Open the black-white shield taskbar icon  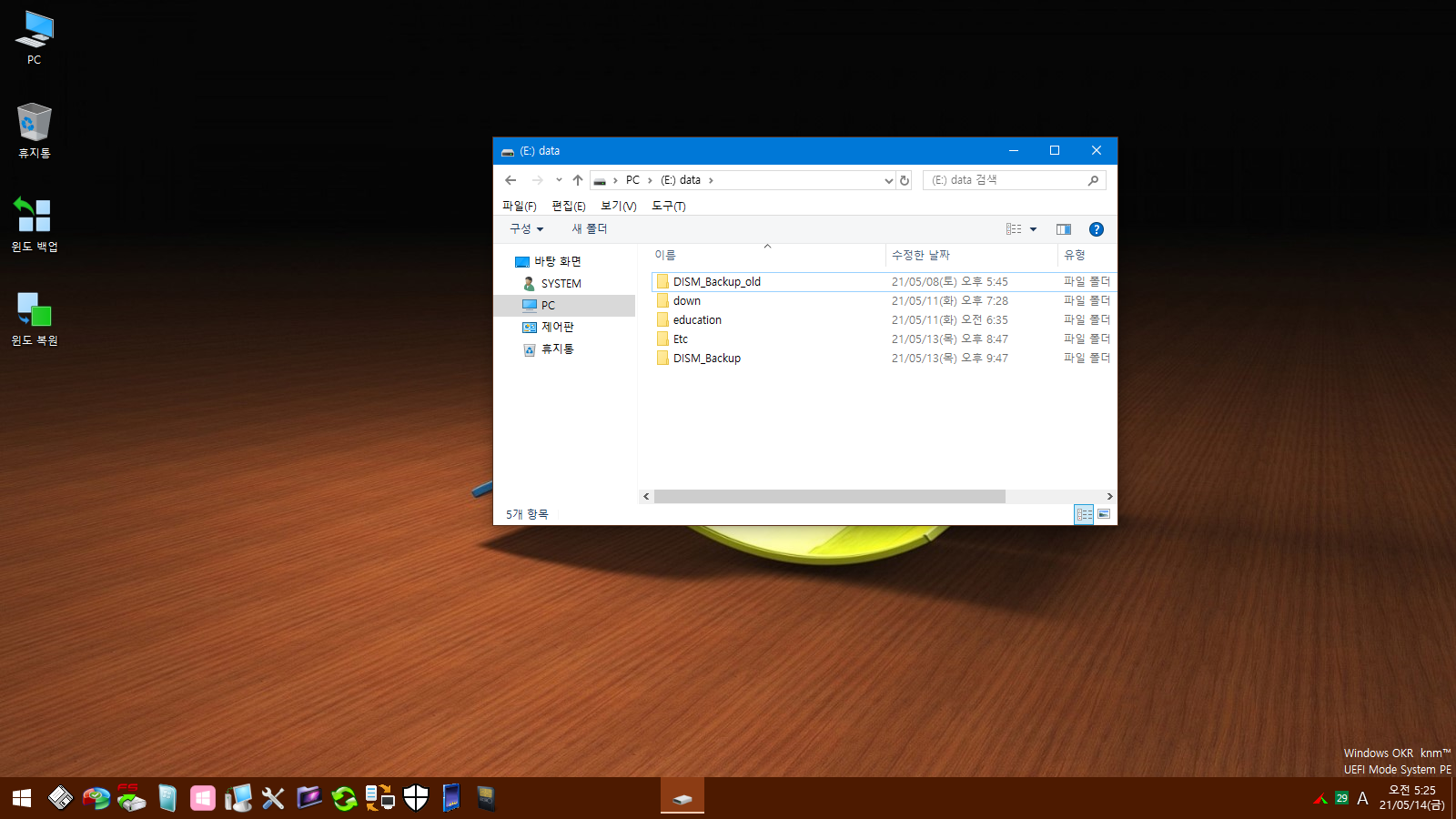click(x=416, y=798)
